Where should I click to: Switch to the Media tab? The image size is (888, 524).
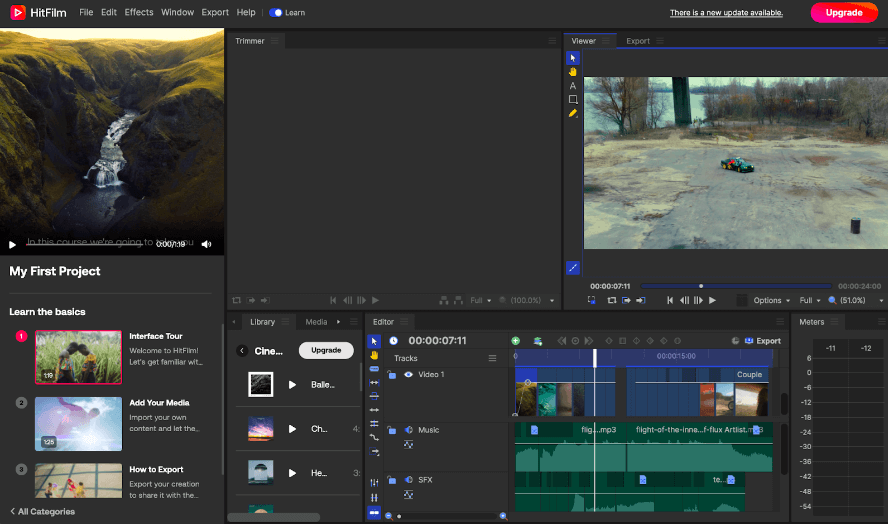coord(316,322)
